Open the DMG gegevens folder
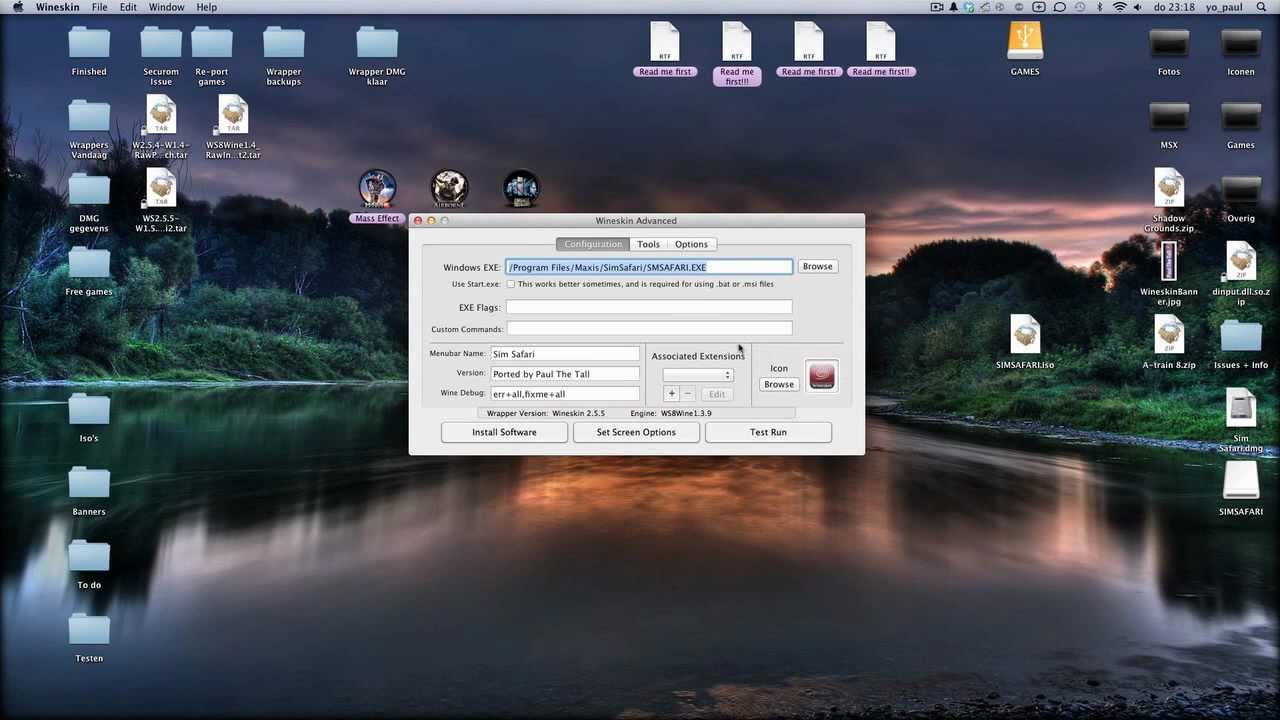 pos(89,190)
